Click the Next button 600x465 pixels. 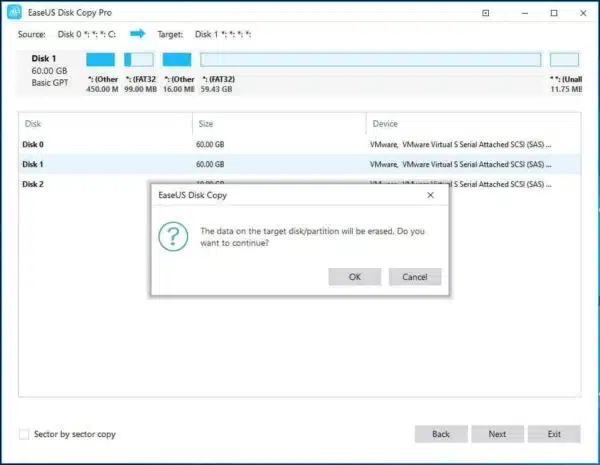tap(497, 434)
